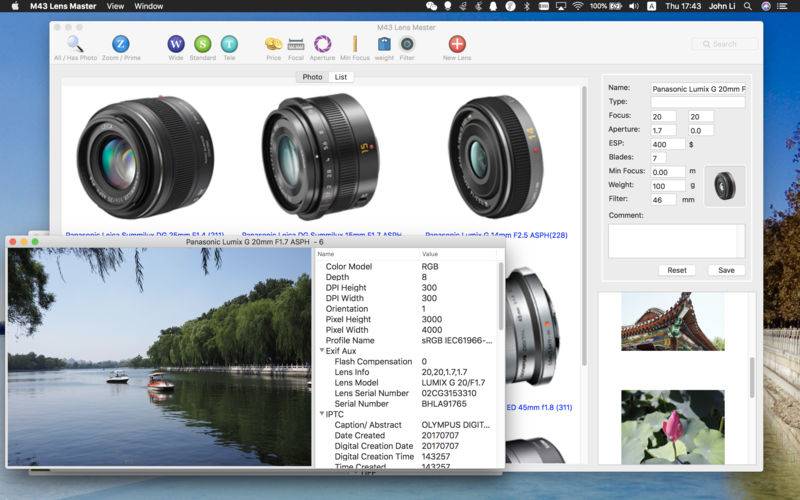Select the Lens Model row
Screen dimensions: 800x500
(x=408, y=383)
